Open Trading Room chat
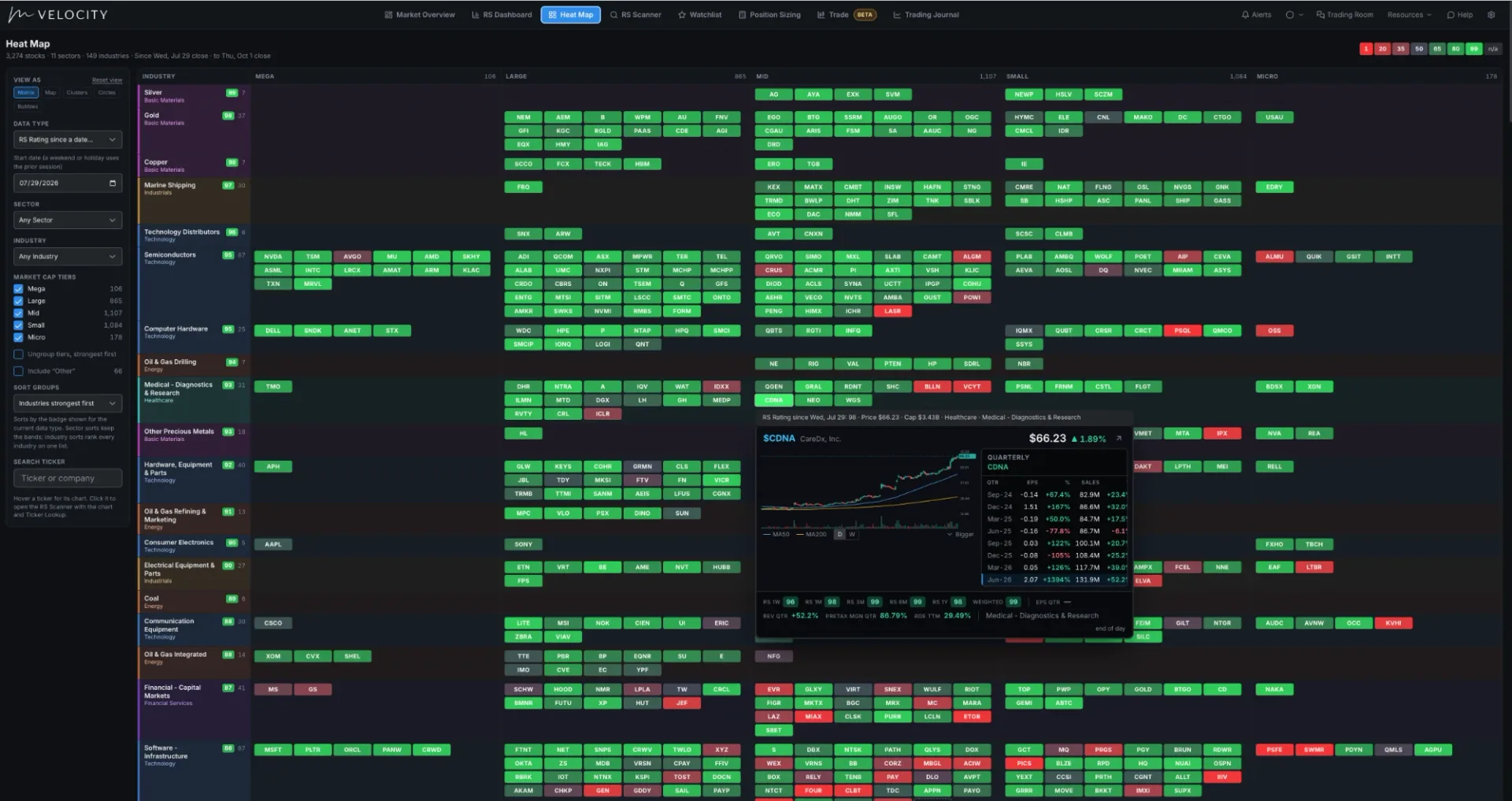 [x=1344, y=15]
